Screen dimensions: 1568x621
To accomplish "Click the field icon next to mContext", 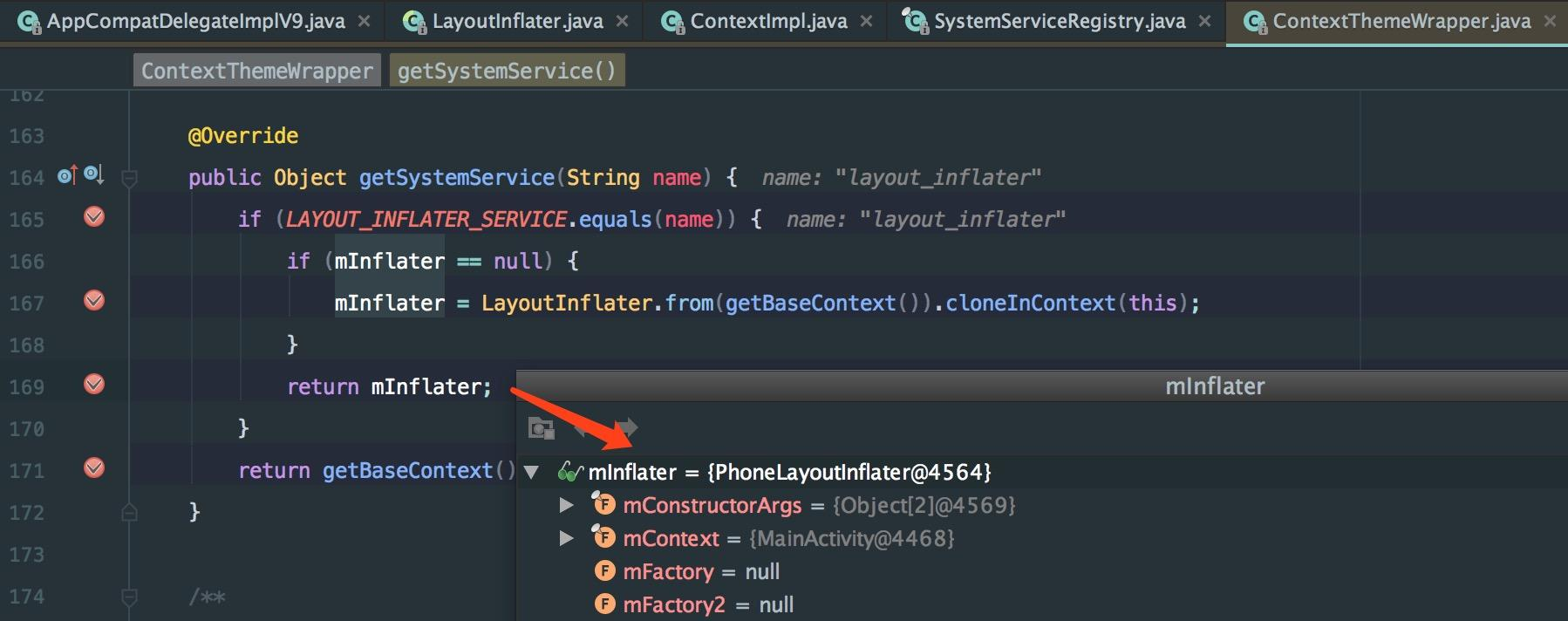I will [603, 536].
